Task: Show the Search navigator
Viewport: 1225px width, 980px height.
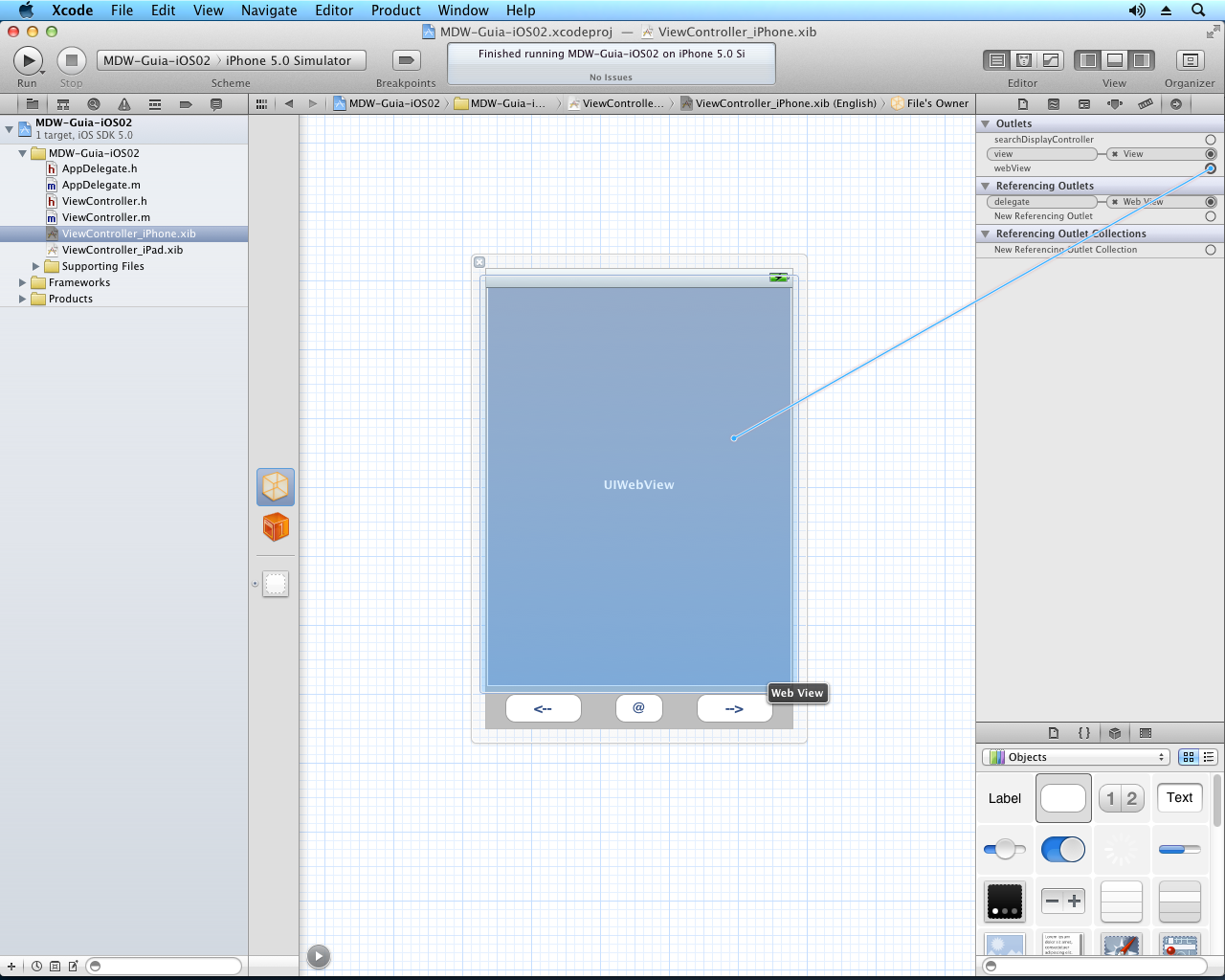Action: coord(94,103)
